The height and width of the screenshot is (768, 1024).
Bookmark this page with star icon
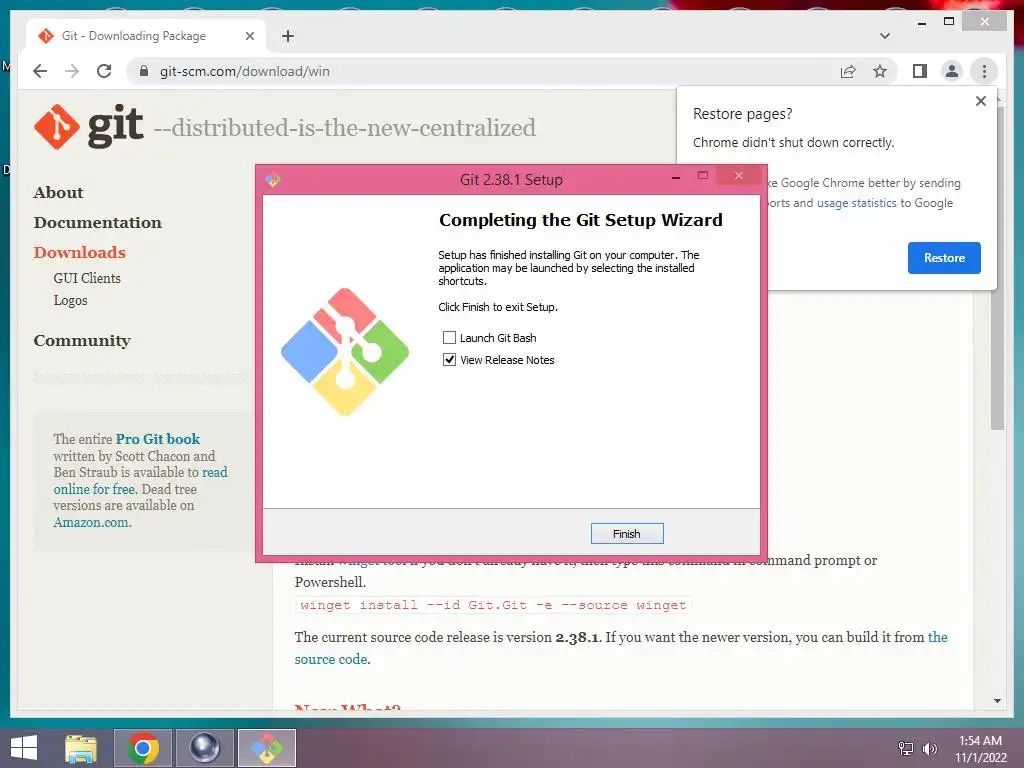(x=880, y=71)
